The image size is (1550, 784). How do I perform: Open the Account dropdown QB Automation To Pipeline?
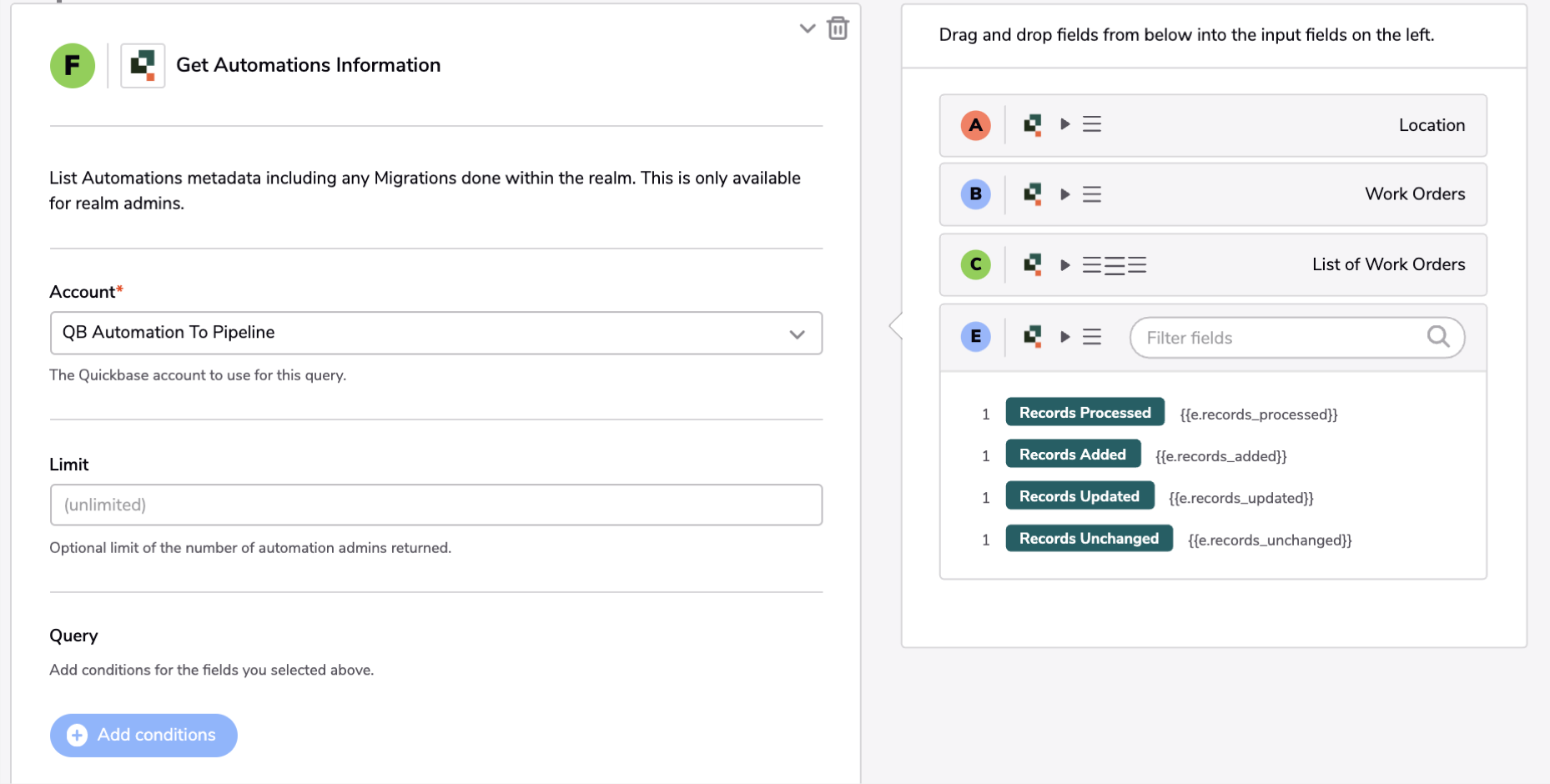(x=436, y=333)
